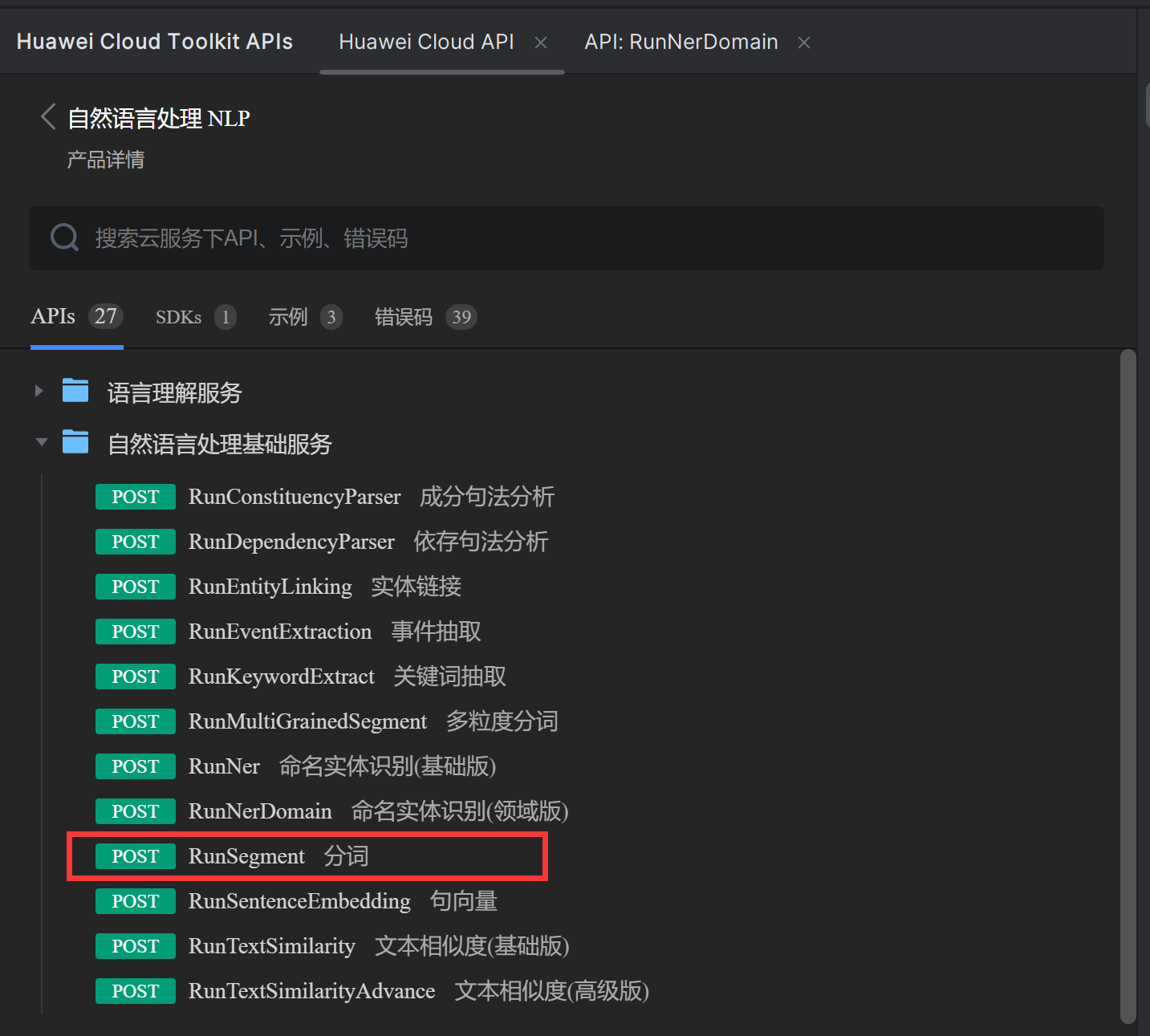Image resolution: width=1150 pixels, height=1036 pixels.
Task: Click the 语言理解服务 folder label
Action: click(175, 392)
